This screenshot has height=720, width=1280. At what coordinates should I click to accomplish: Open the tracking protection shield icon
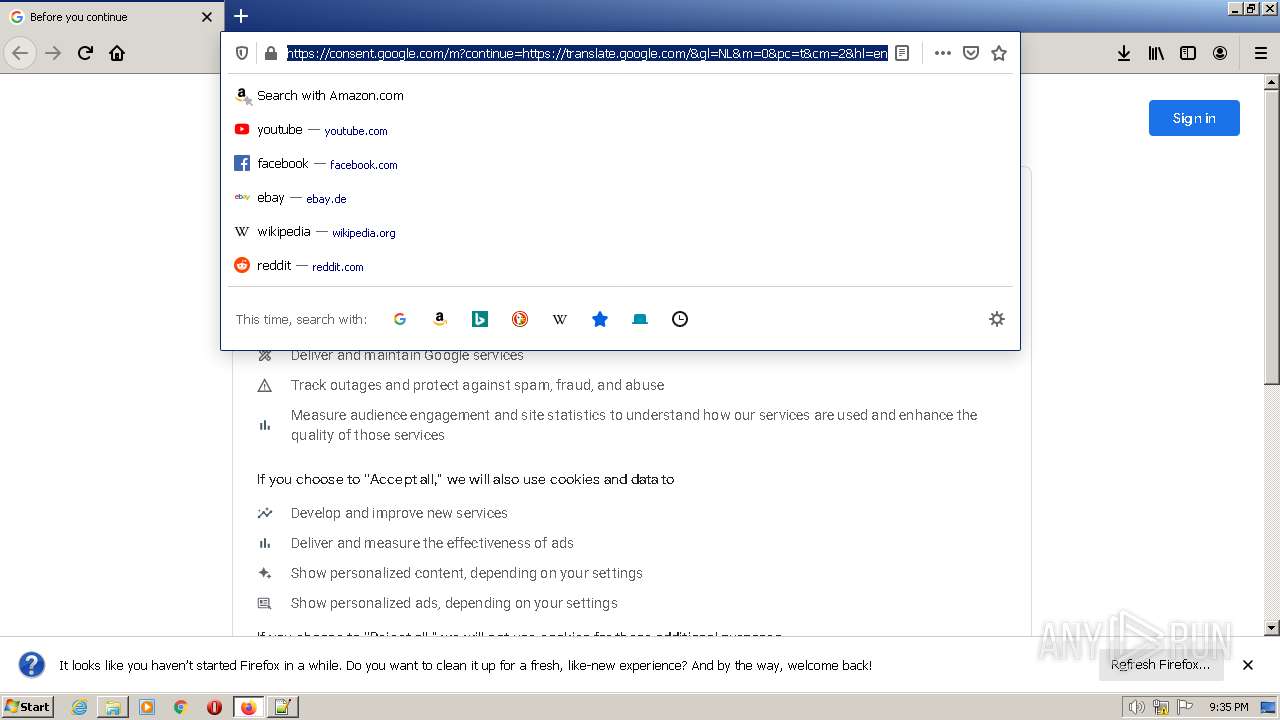(242, 53)
